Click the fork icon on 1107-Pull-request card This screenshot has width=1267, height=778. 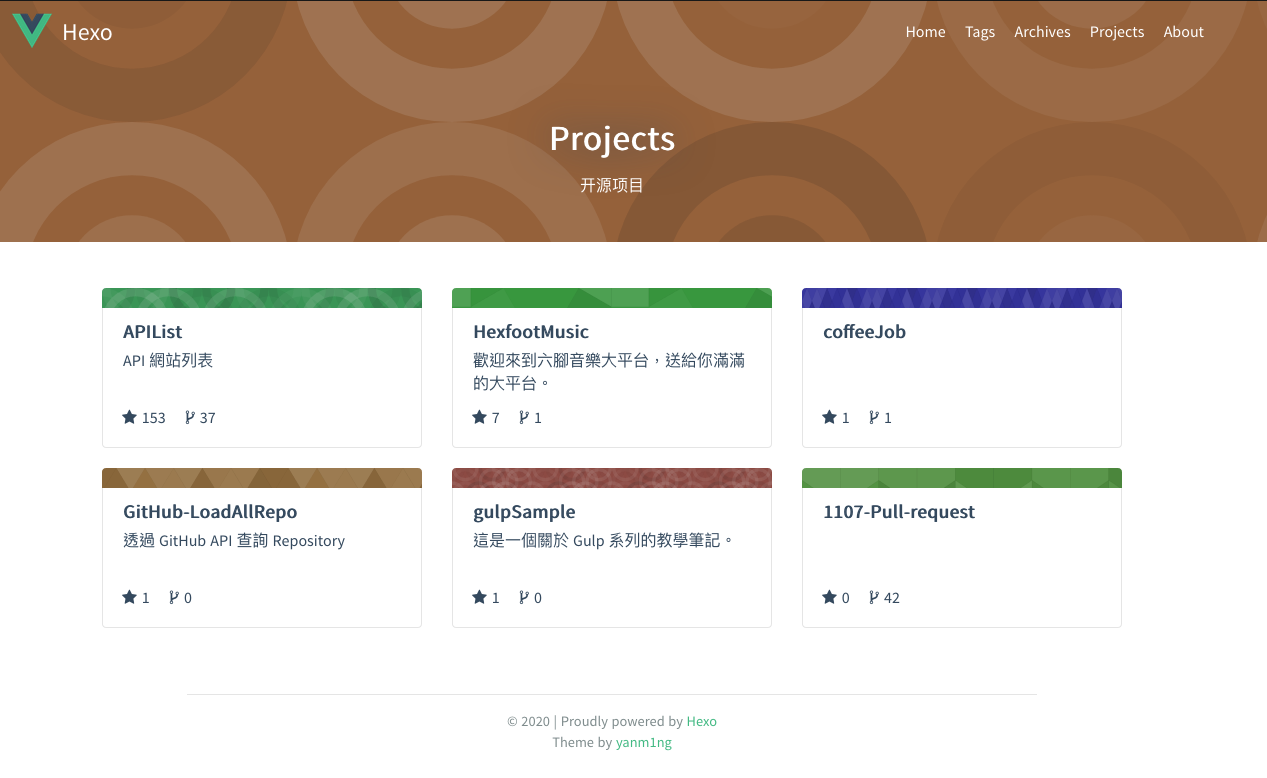tap(873, 597)
